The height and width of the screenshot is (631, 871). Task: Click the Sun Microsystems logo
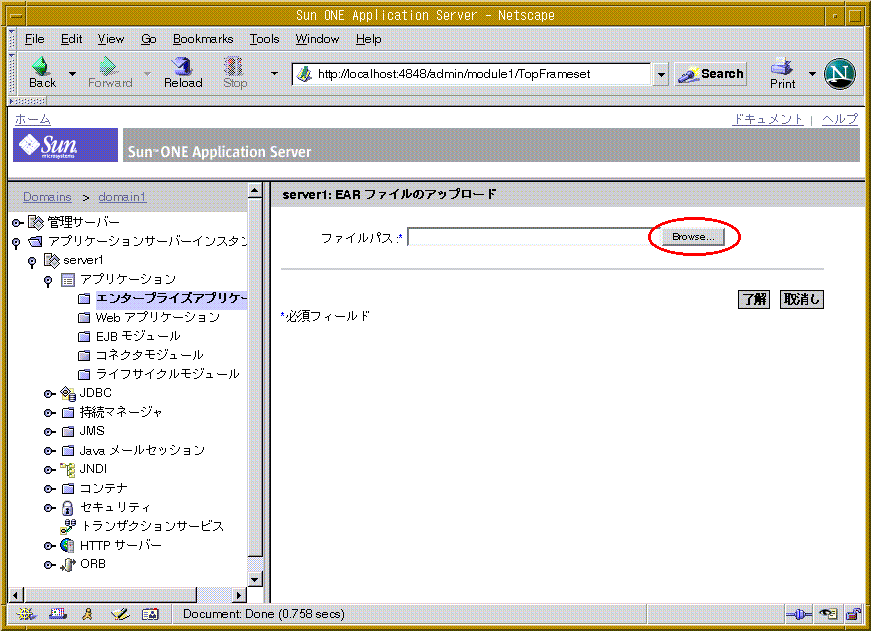pyautogui.click(x=66, y=145)
